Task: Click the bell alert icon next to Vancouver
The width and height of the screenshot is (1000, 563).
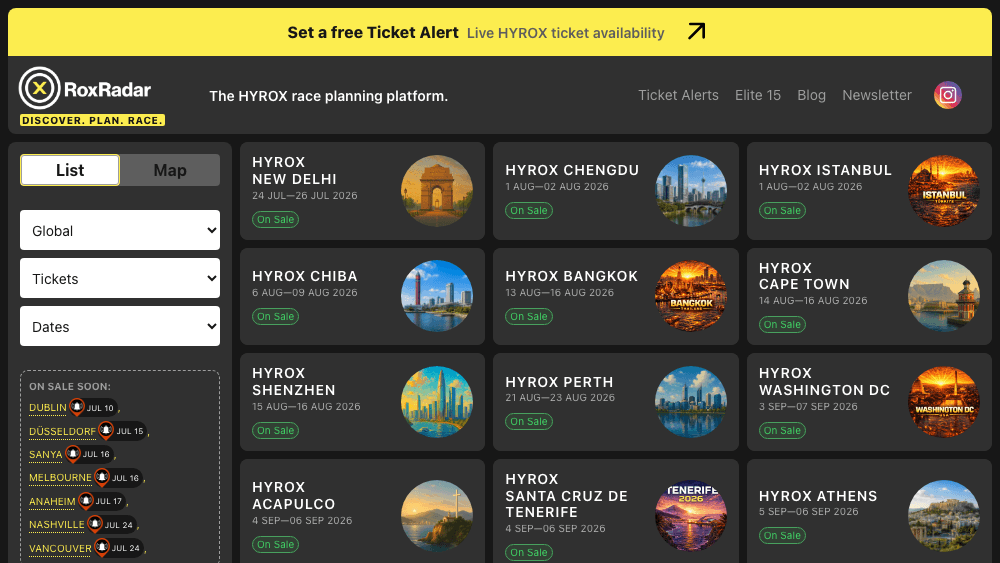Action: point(102,547)
